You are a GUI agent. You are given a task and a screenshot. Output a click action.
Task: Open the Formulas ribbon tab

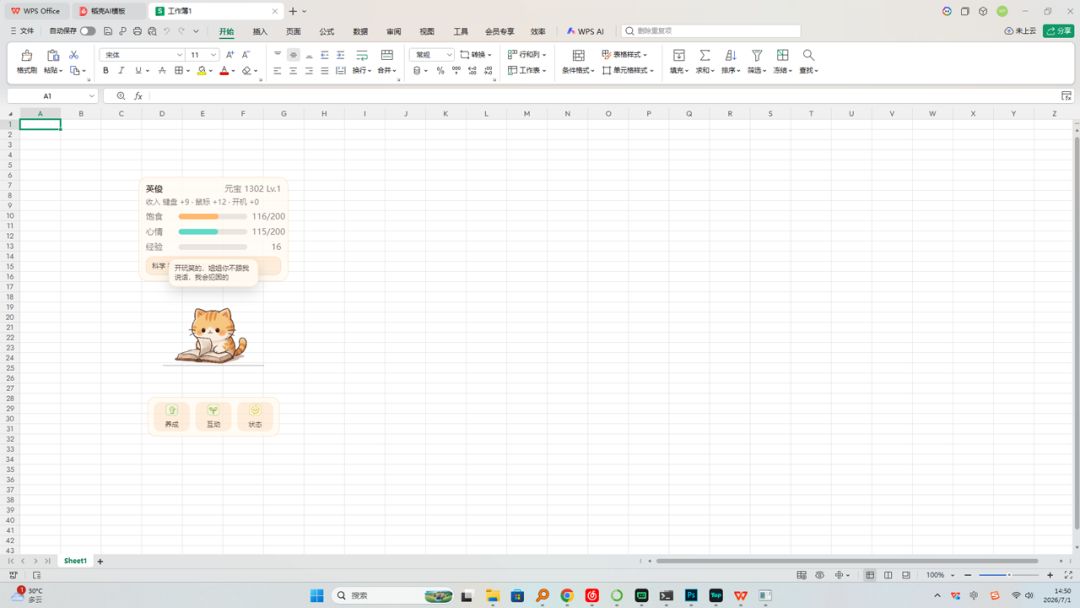[x=326, y=32]
